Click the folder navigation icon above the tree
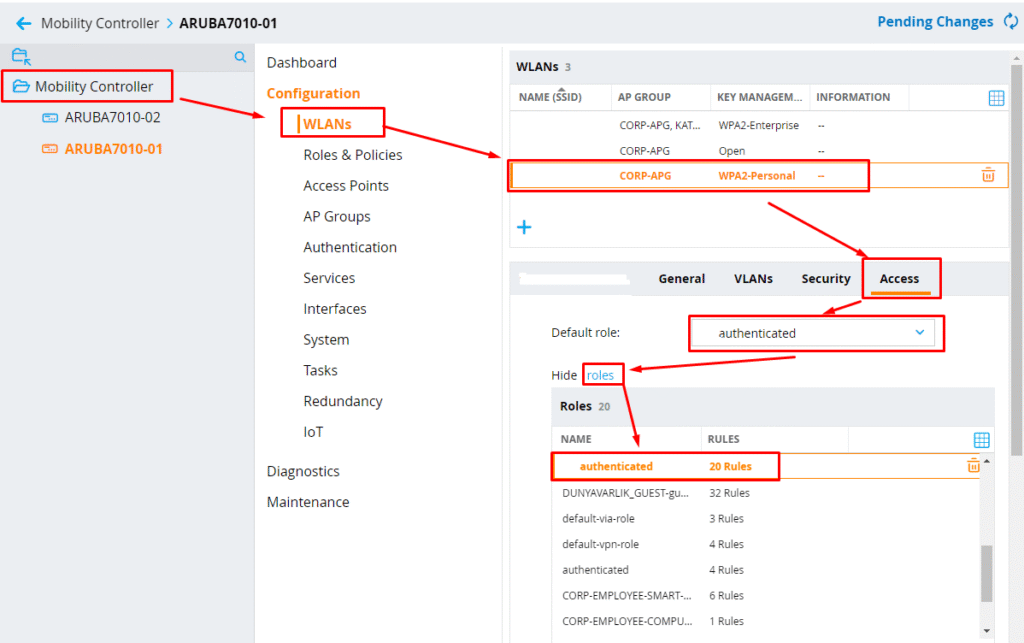The width and height of the screenshot is (1024, 643). (x=21, y=57)
